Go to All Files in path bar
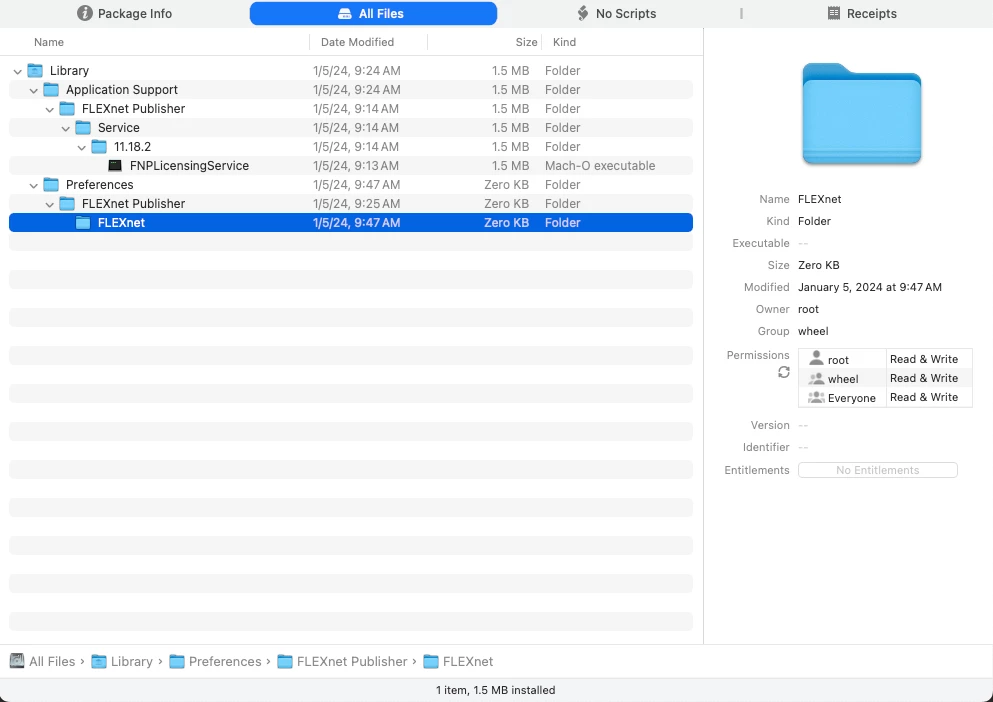This screenshot has width=993, height=702. point(52,661)
